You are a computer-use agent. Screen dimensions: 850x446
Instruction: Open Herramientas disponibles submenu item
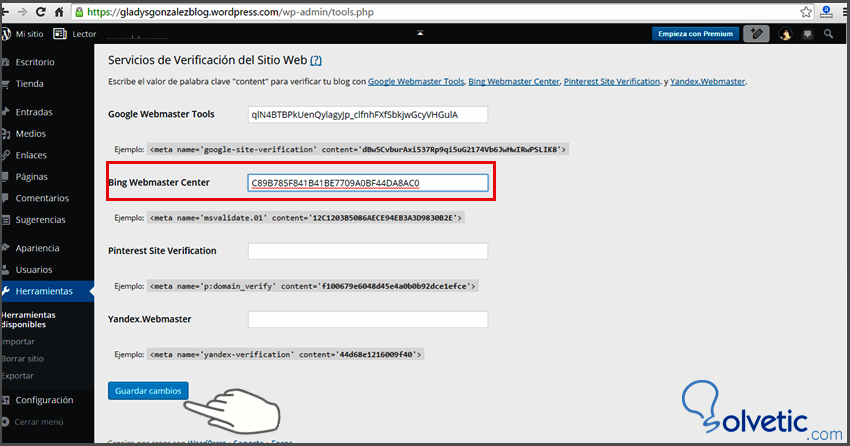tap(29, 319)
